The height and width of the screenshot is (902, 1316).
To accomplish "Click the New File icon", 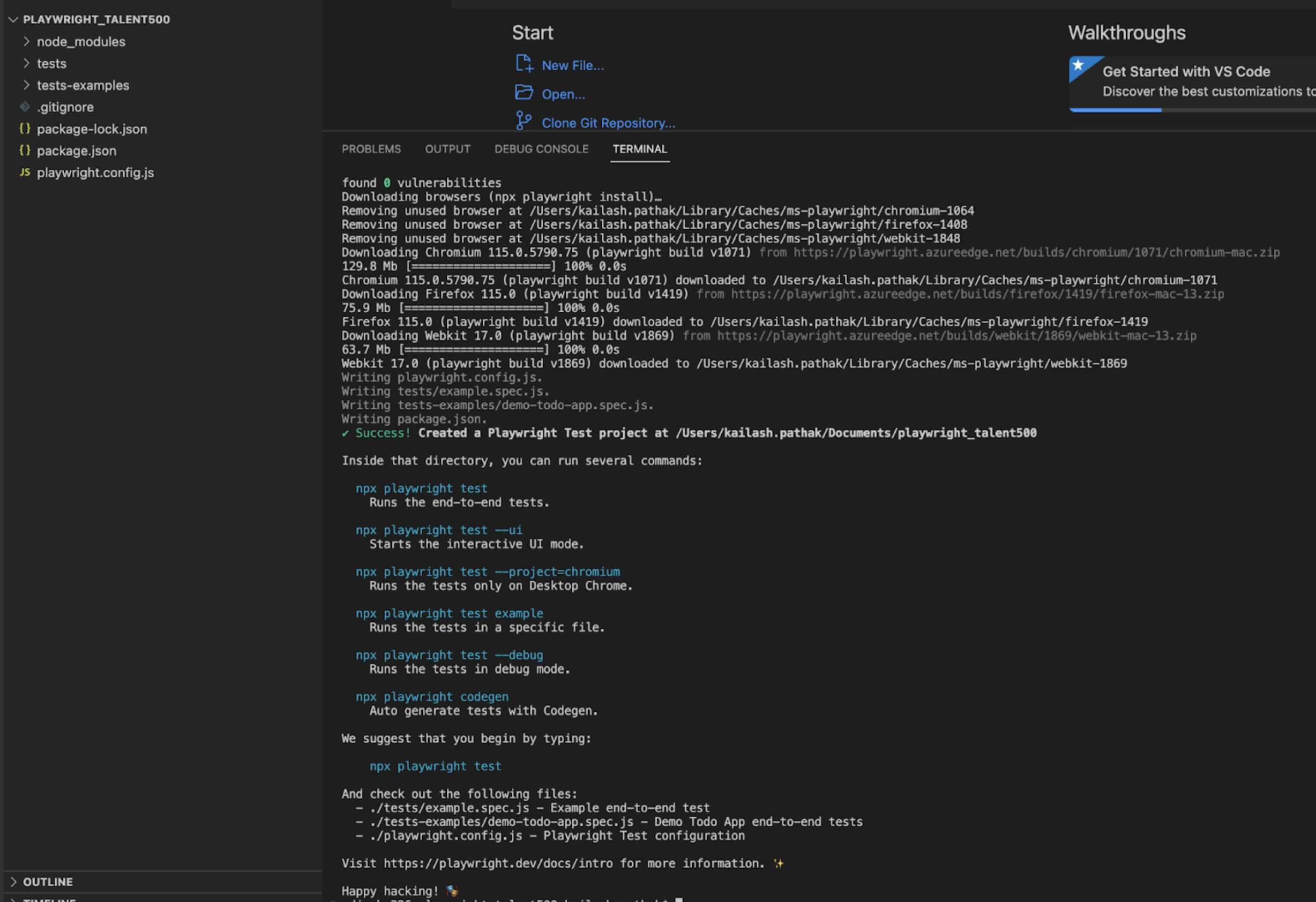I will [x=524, y=63].
